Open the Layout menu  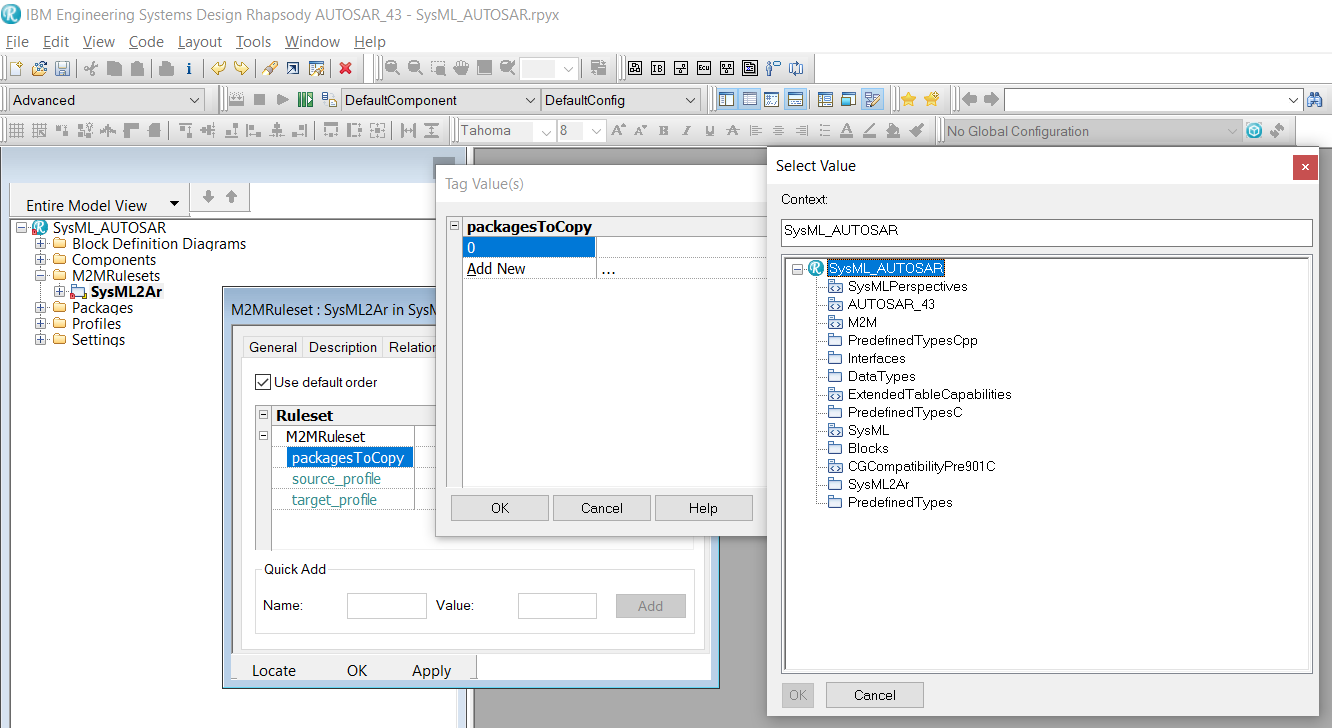(x=200, y=42)
